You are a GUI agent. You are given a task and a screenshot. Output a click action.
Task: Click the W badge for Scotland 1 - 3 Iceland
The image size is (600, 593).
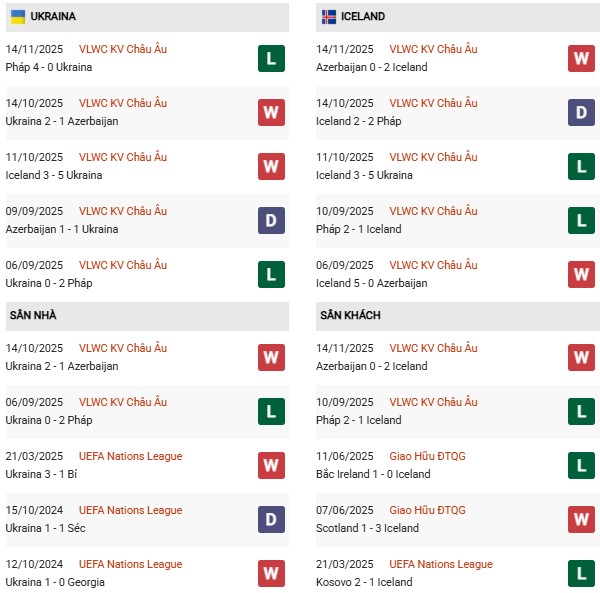tap(582, 519)
